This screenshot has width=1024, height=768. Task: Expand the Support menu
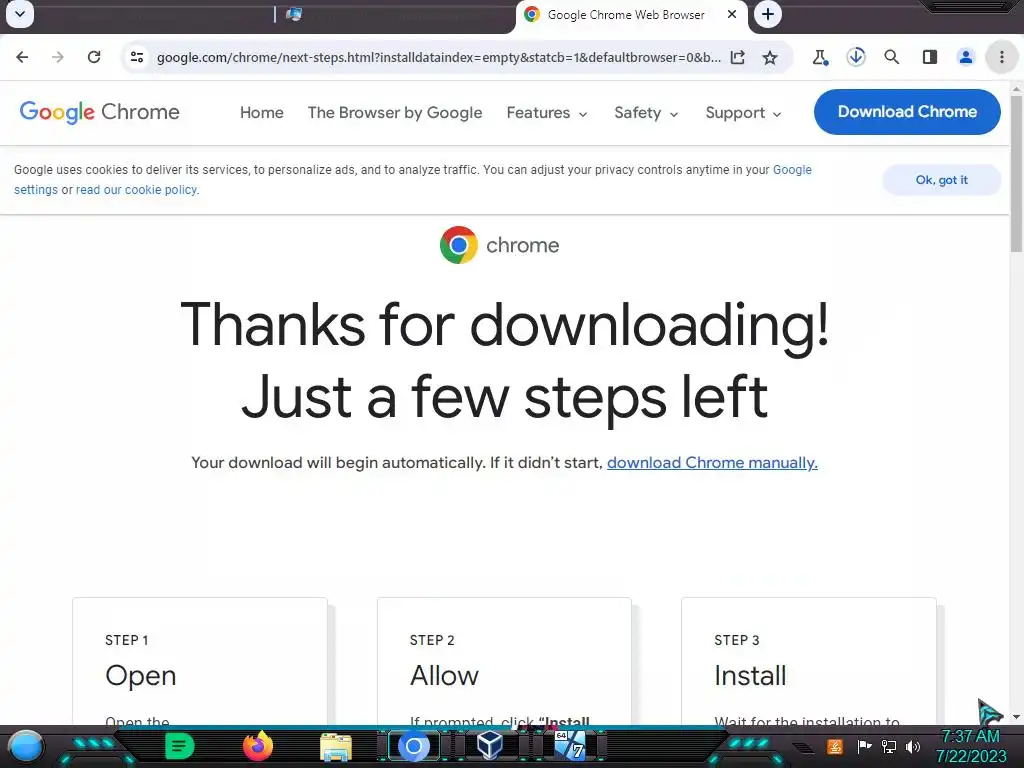[743, 113]
